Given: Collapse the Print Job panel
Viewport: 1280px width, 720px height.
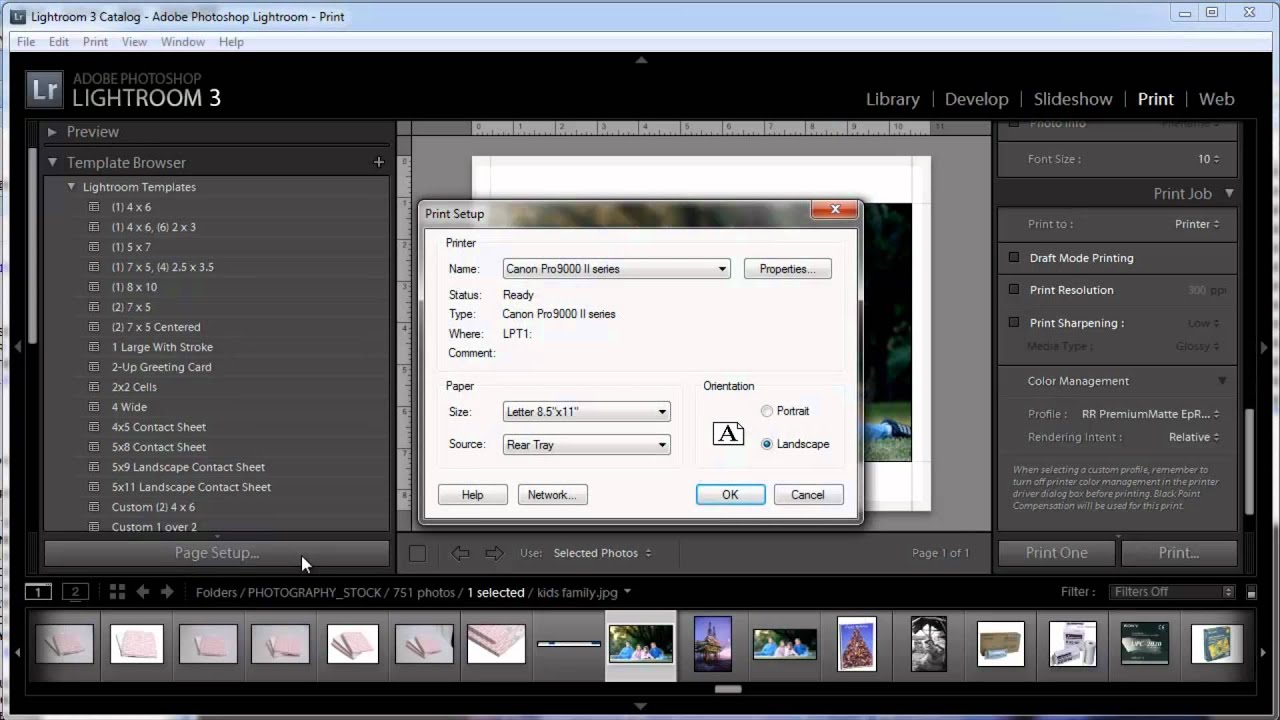Looking at the screenshot, I should (x=1229, y=194).
